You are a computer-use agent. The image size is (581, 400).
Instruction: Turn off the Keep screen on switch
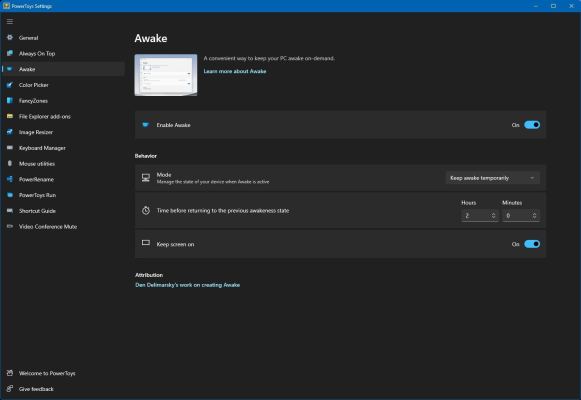click(532, 244)
